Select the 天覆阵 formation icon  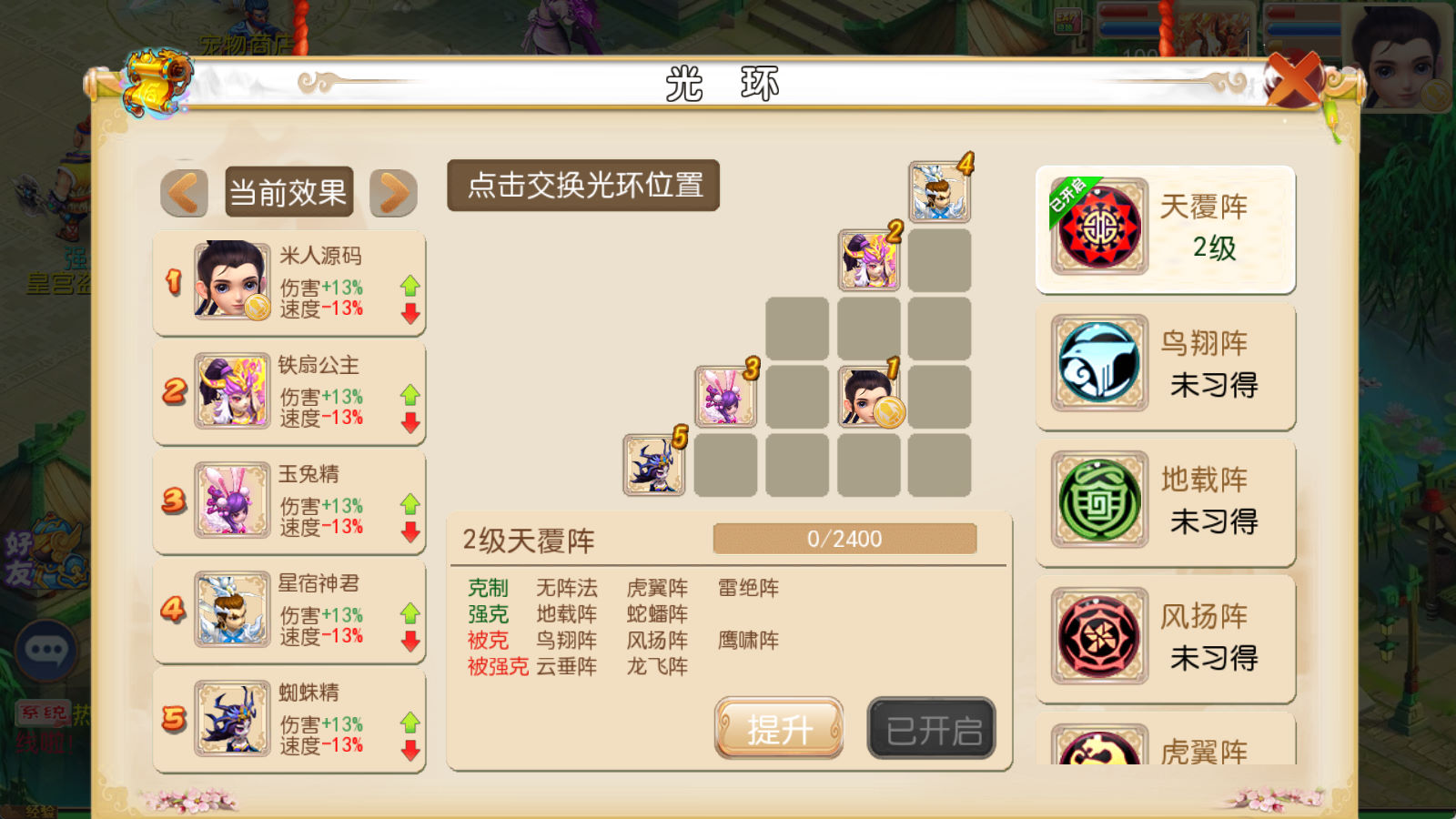point(1099,227)
